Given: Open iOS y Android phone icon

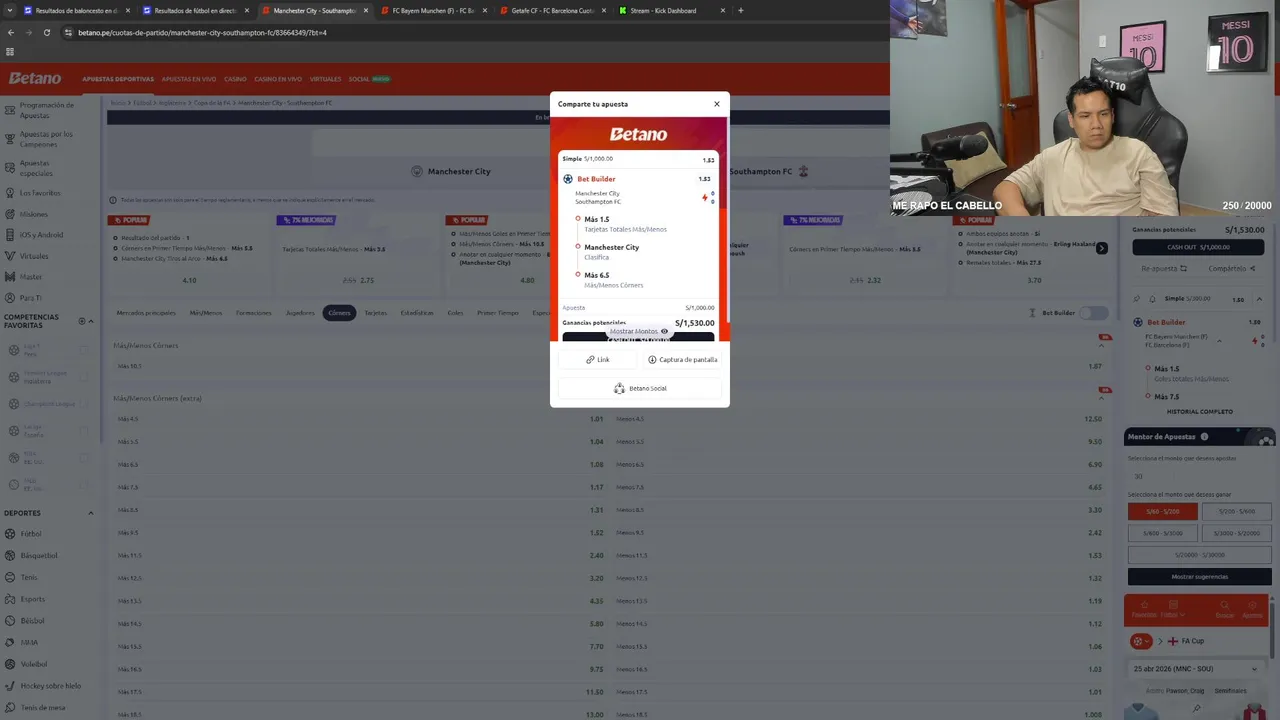Looking at the screenshot, I should coord(10,235).
